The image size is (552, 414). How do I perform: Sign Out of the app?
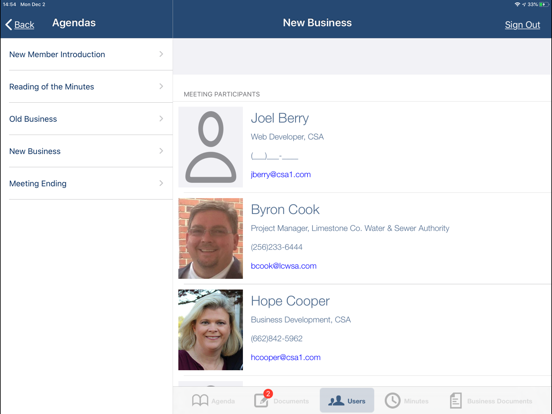point(522,25)
